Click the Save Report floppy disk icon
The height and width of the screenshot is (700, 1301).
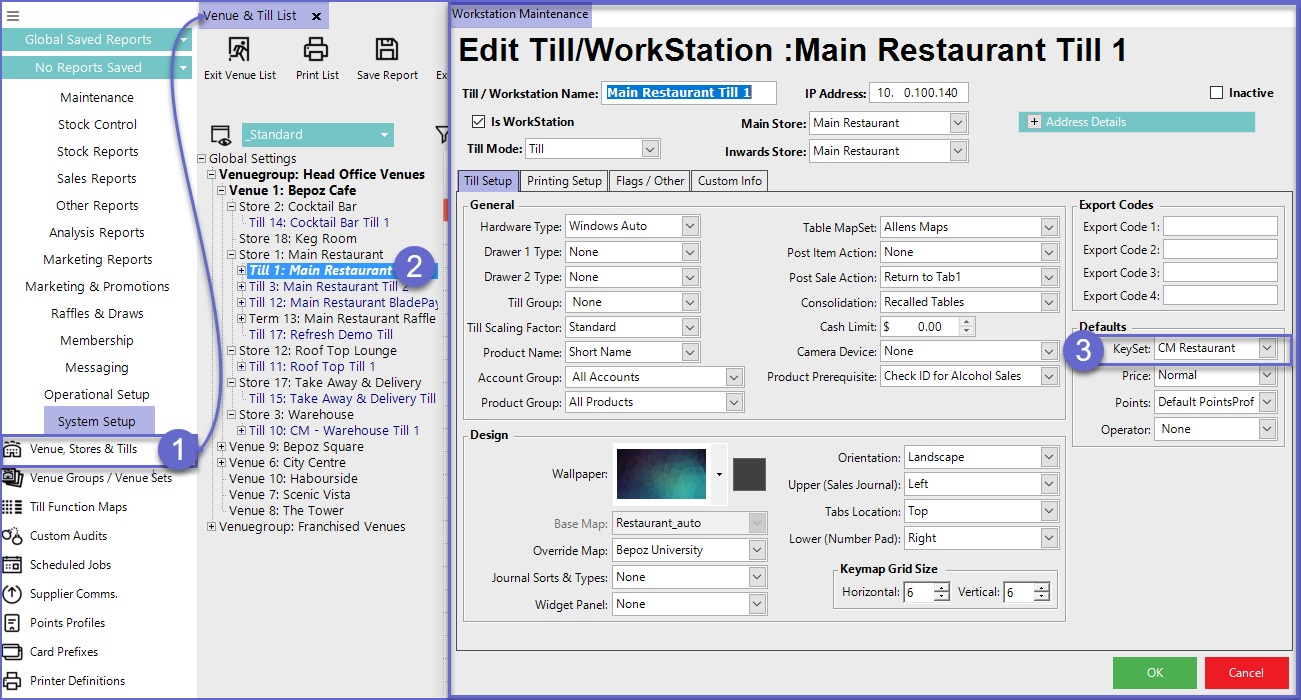click(387, 50)
